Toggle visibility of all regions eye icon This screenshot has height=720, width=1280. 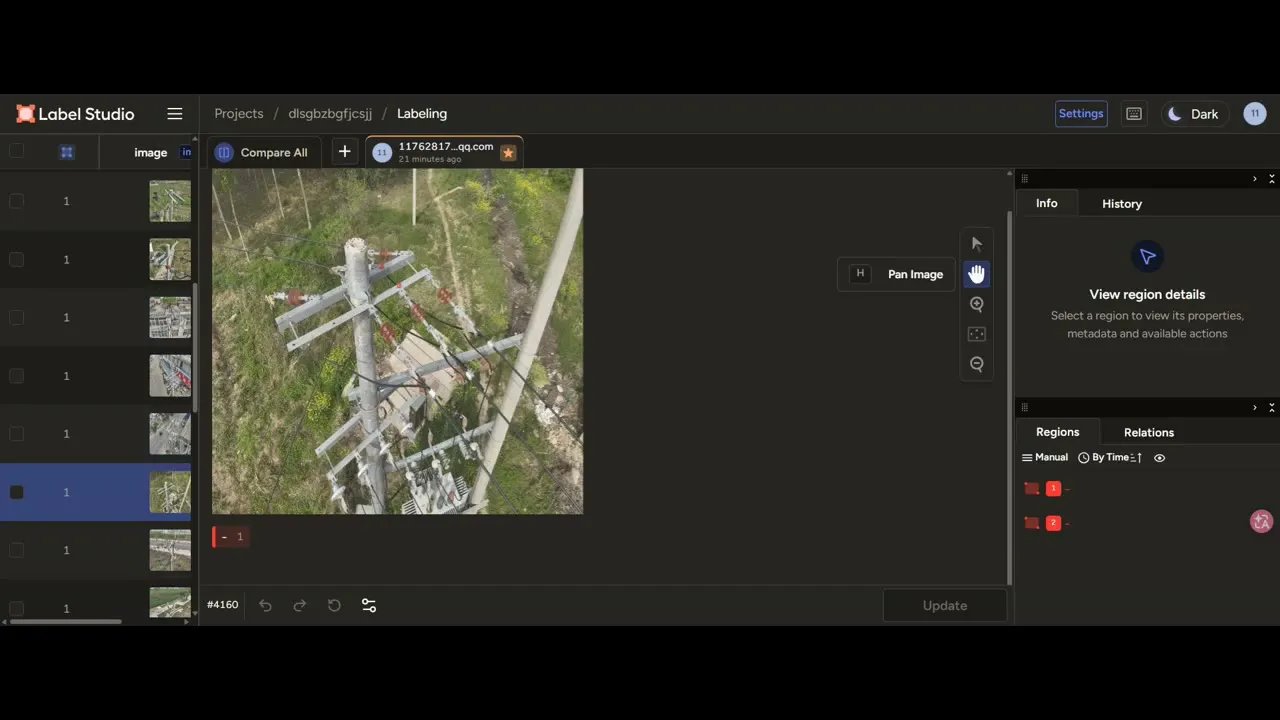click(x=1160, y=458)
